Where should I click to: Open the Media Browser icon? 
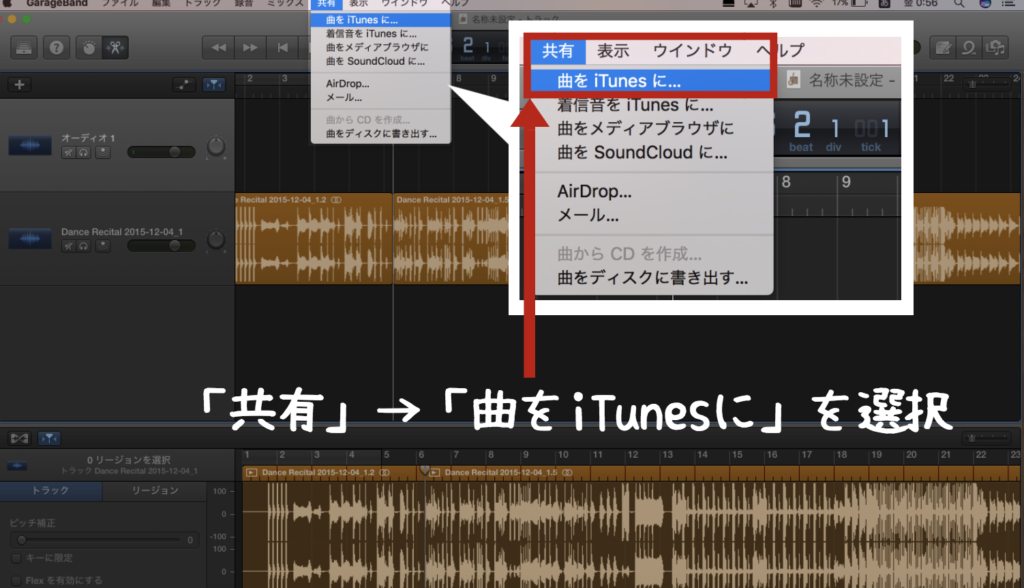click(995, 48)
